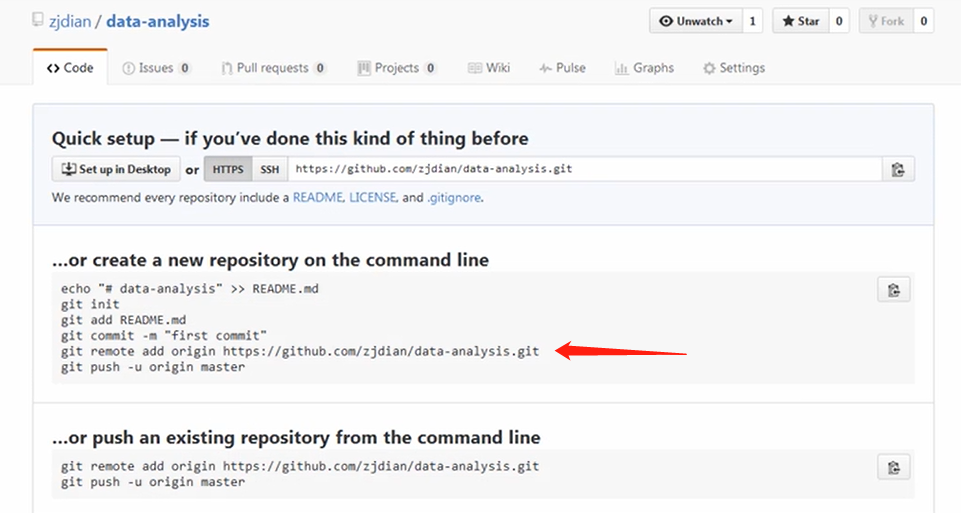
Task: Open the Graphs tab
Action: (644, 67)
